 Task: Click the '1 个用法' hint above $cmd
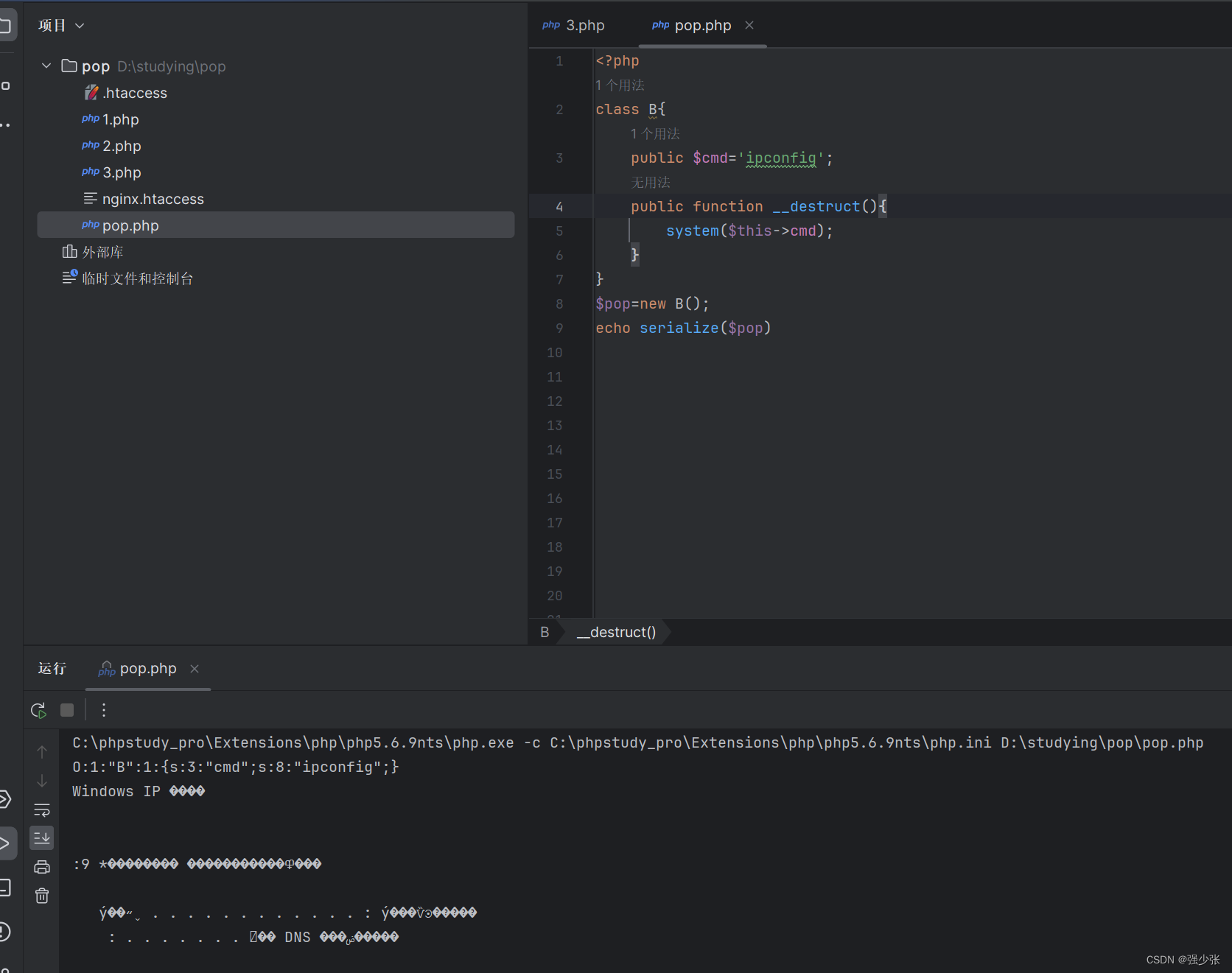(655, 134)
